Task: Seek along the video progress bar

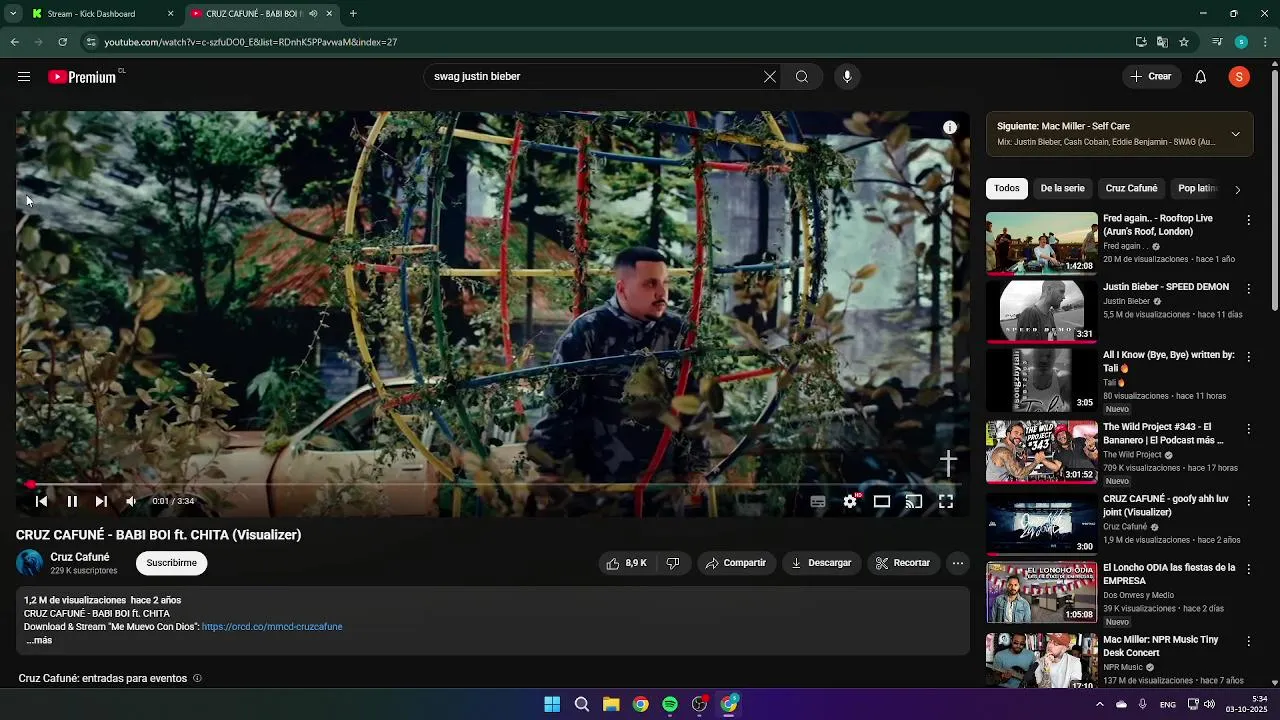Action: pos(492,484)
